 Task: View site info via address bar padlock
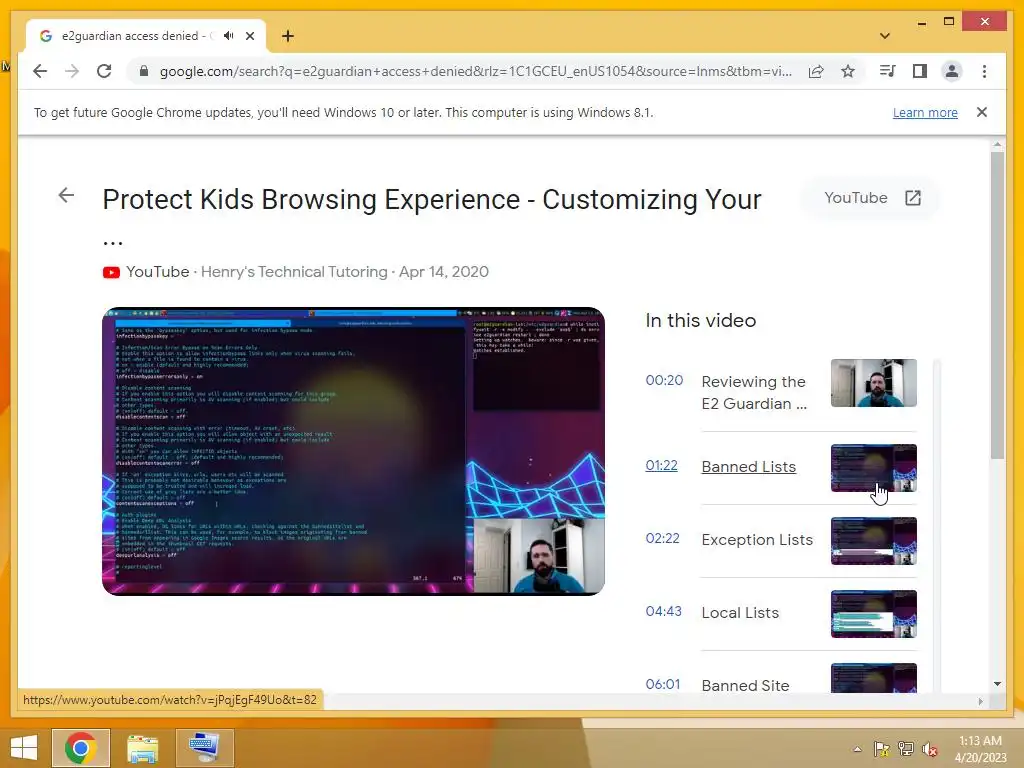tap(144, 71)
